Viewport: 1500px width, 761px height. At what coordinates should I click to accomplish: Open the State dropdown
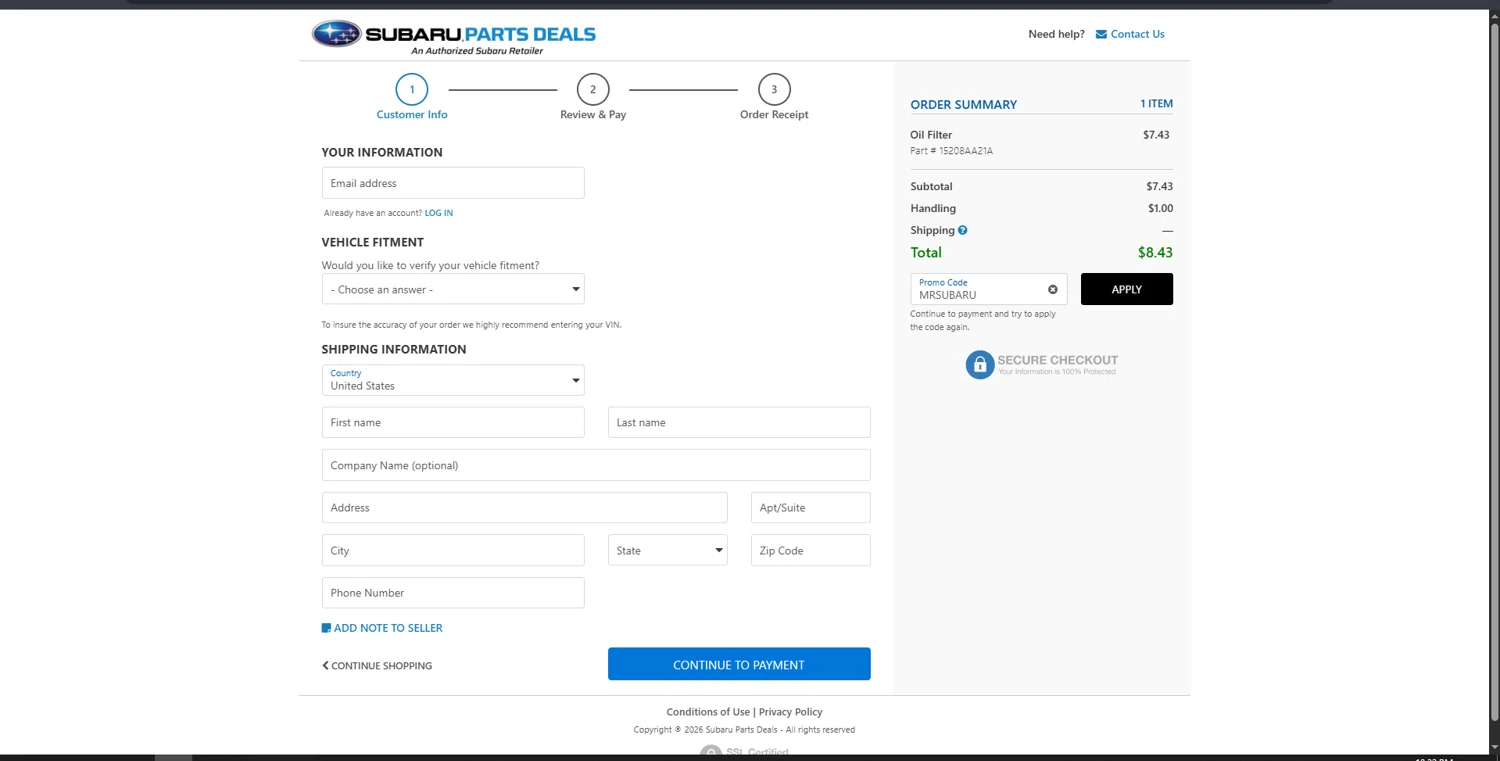668,550
